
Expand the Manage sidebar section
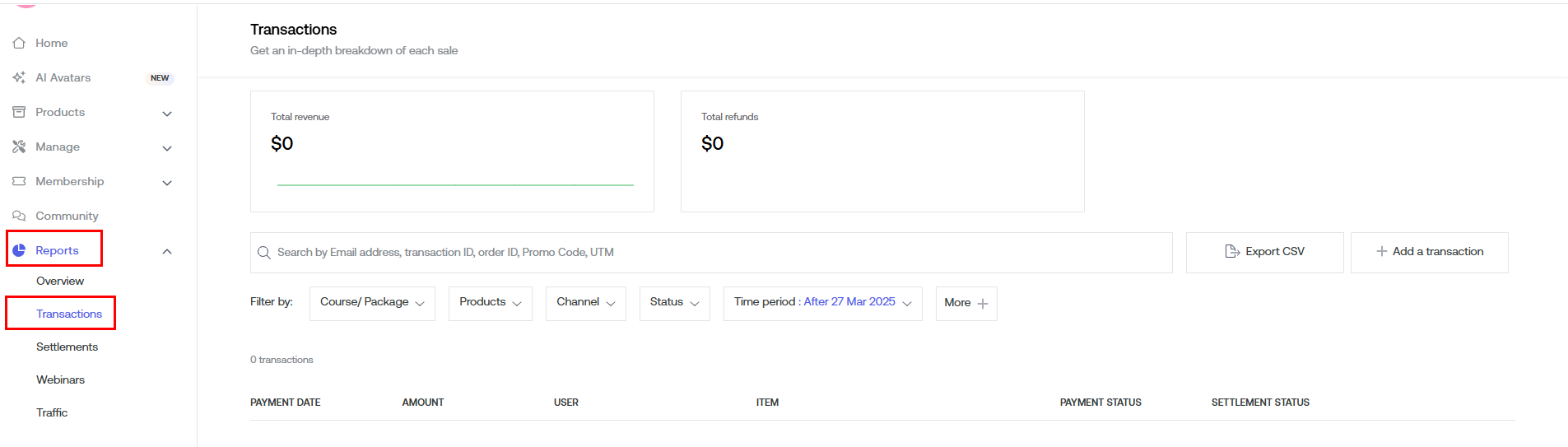(167, 148)
